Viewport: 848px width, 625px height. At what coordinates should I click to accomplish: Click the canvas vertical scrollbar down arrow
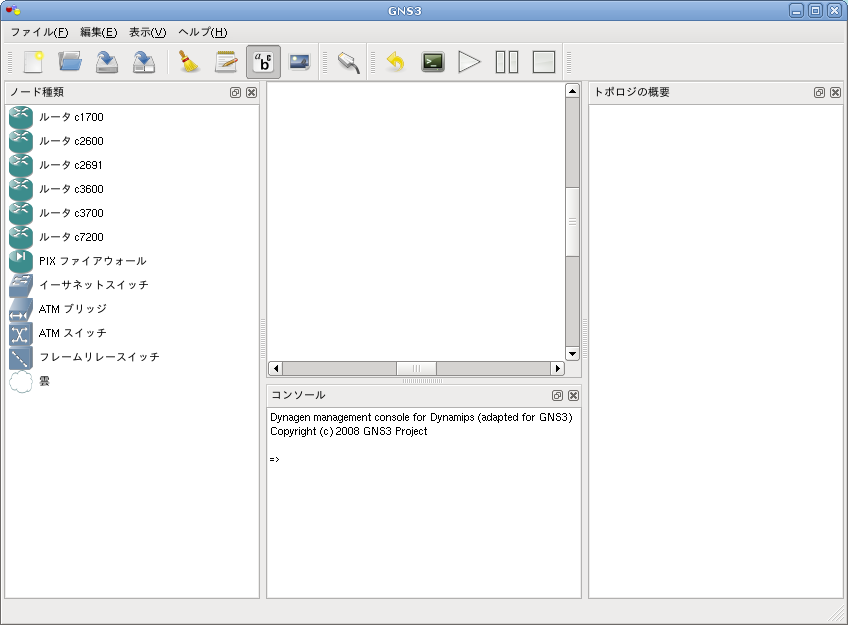click(572, 354)
